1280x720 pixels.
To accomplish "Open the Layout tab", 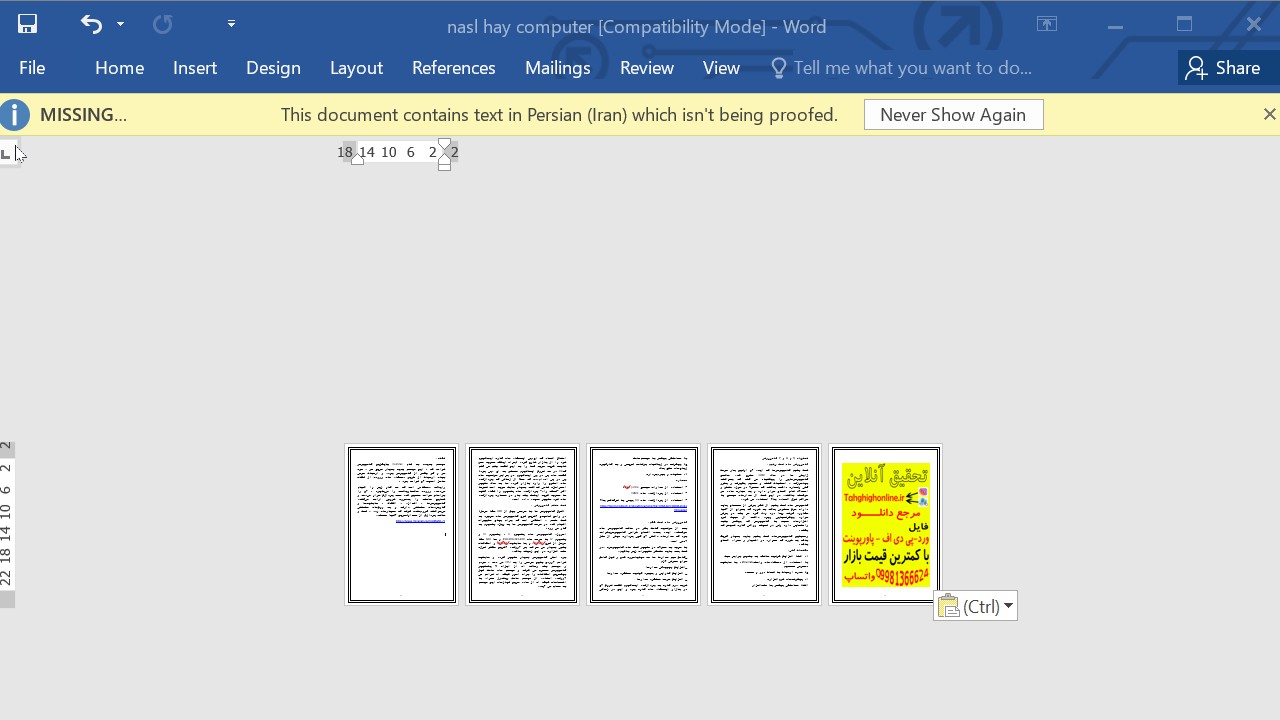I will tap(356, 68).
